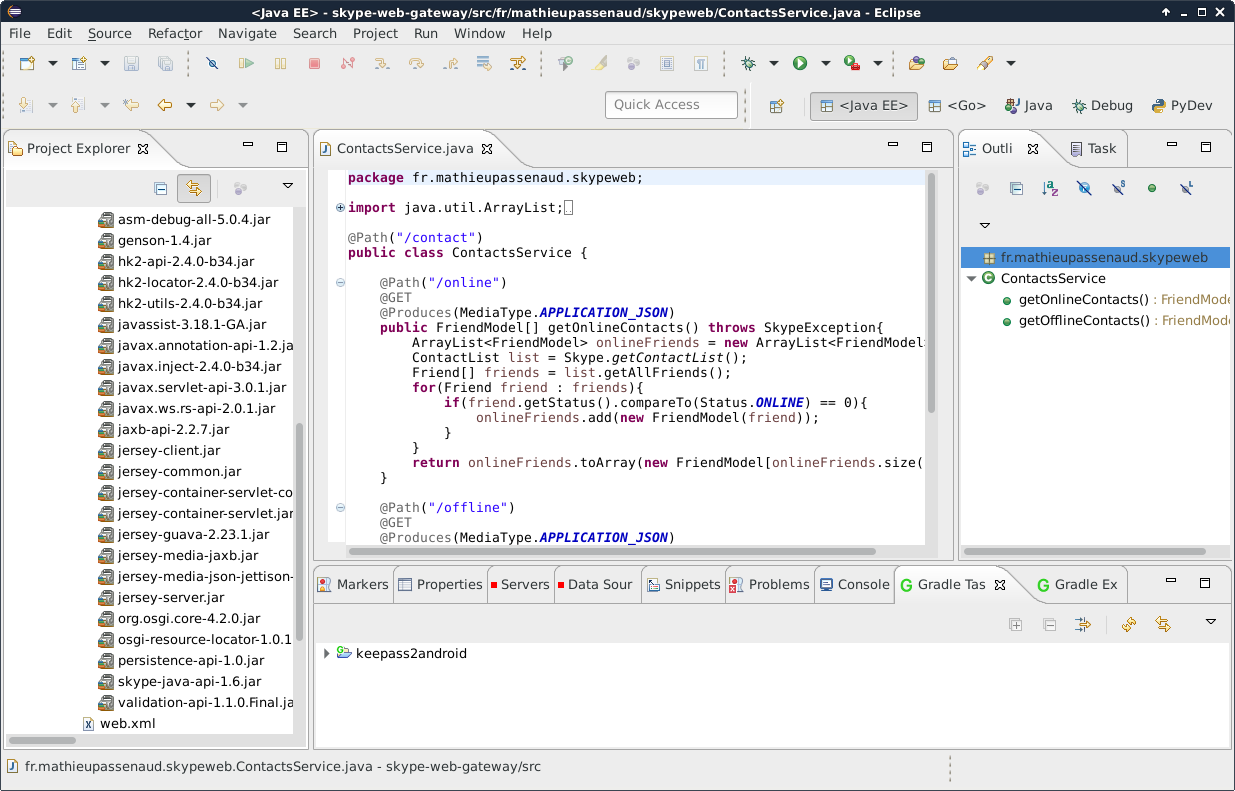Toggle Hide Fields in Outline
The image size is (1235, 791).
[1084, 188]
